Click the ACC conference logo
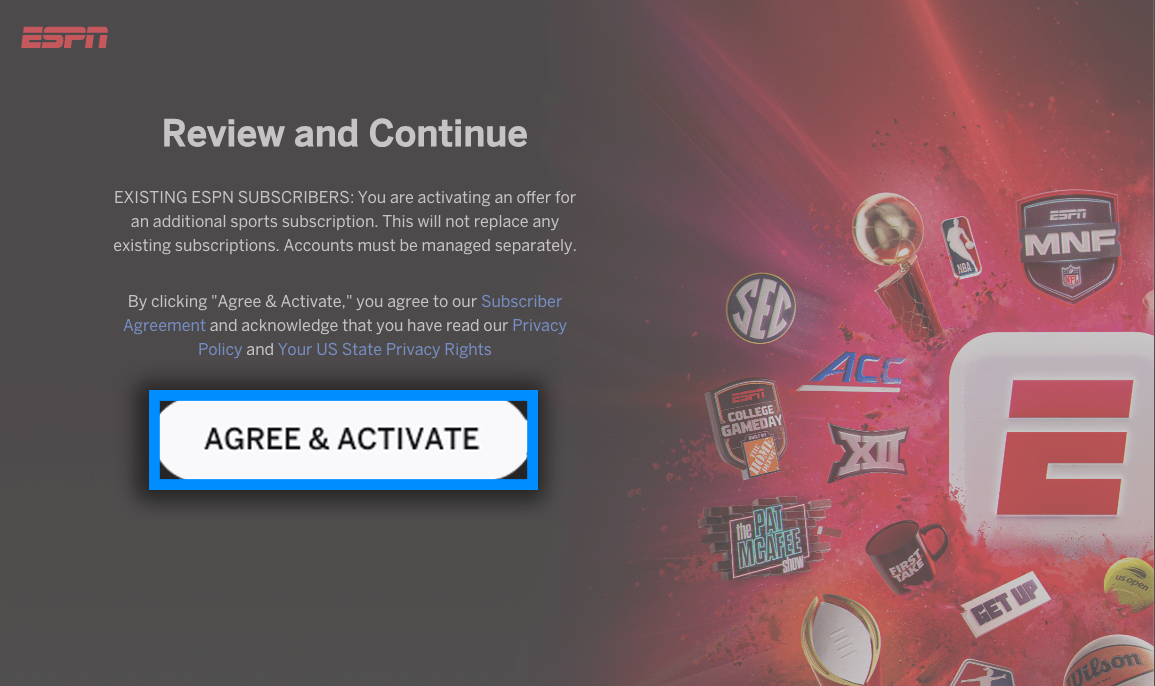Viewport: 1155px width, 686px height. (x=854, y=370)
